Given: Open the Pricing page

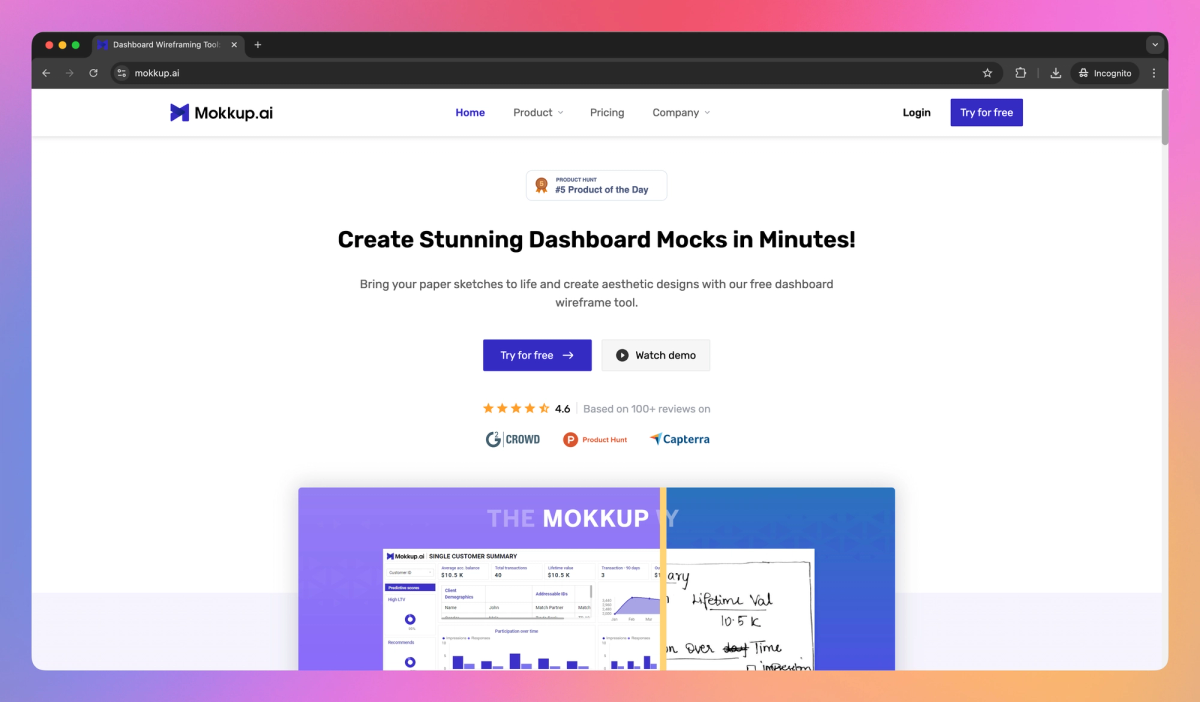Looking at the screenshot, I should click(607, 113).
